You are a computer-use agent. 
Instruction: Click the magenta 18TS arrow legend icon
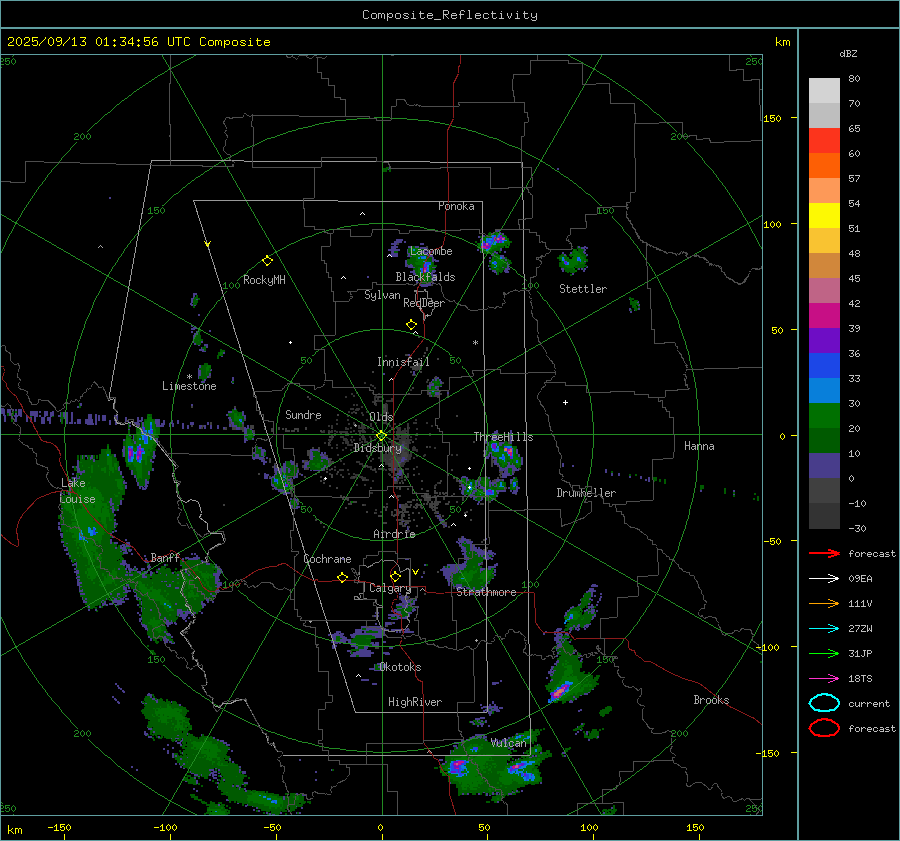click(824, 679)
